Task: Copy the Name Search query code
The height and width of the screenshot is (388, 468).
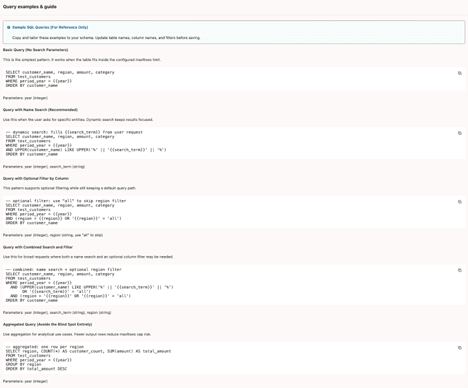Action: [x=460, y=133]
